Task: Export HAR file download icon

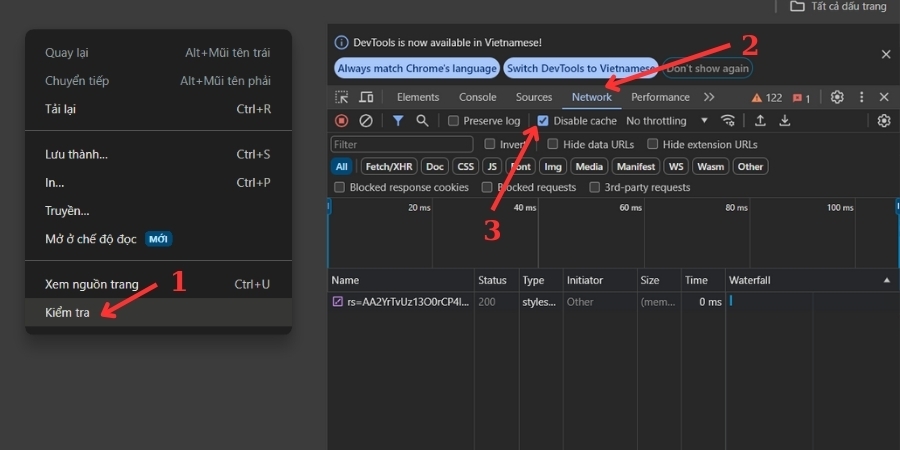Action: pos(785,121)
